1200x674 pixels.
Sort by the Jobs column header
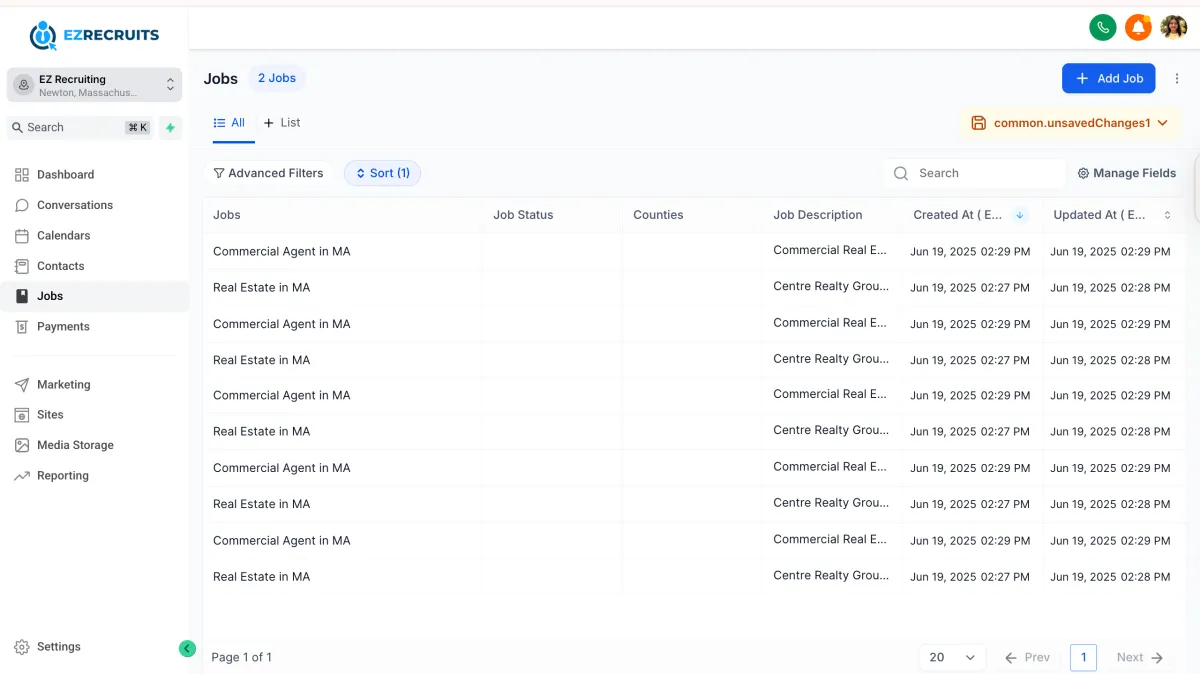[x=227, y=215]
